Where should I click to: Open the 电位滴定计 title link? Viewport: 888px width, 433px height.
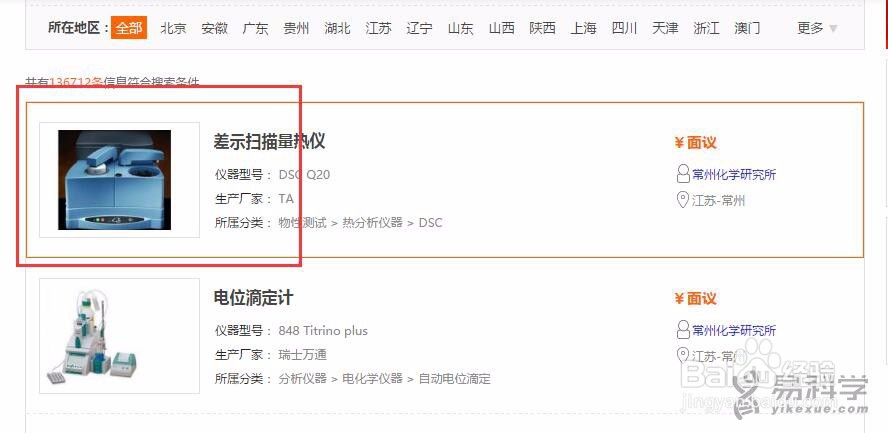[x=253, y=298]
